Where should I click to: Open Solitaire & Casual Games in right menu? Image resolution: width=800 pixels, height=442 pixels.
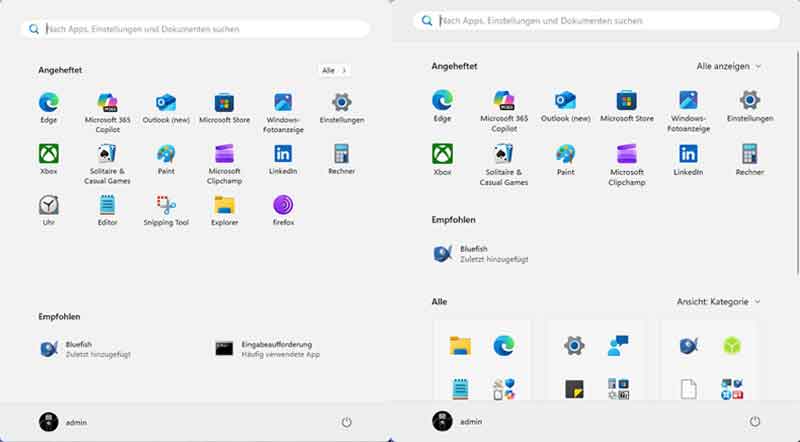tap(504, 165)
